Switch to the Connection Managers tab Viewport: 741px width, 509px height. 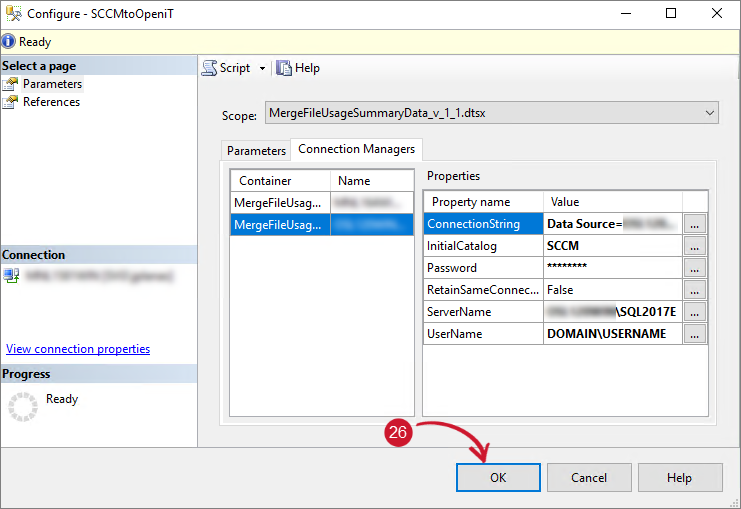tap(356, 149)
